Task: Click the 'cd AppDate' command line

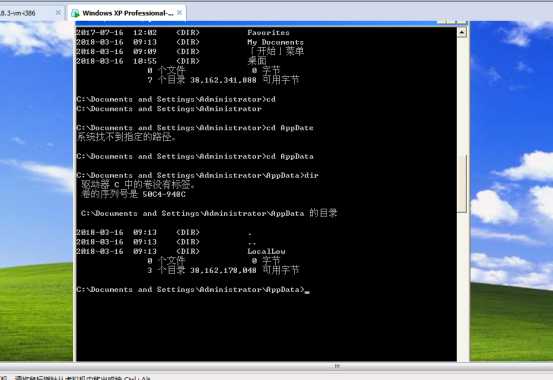Action: pos(195,128)
